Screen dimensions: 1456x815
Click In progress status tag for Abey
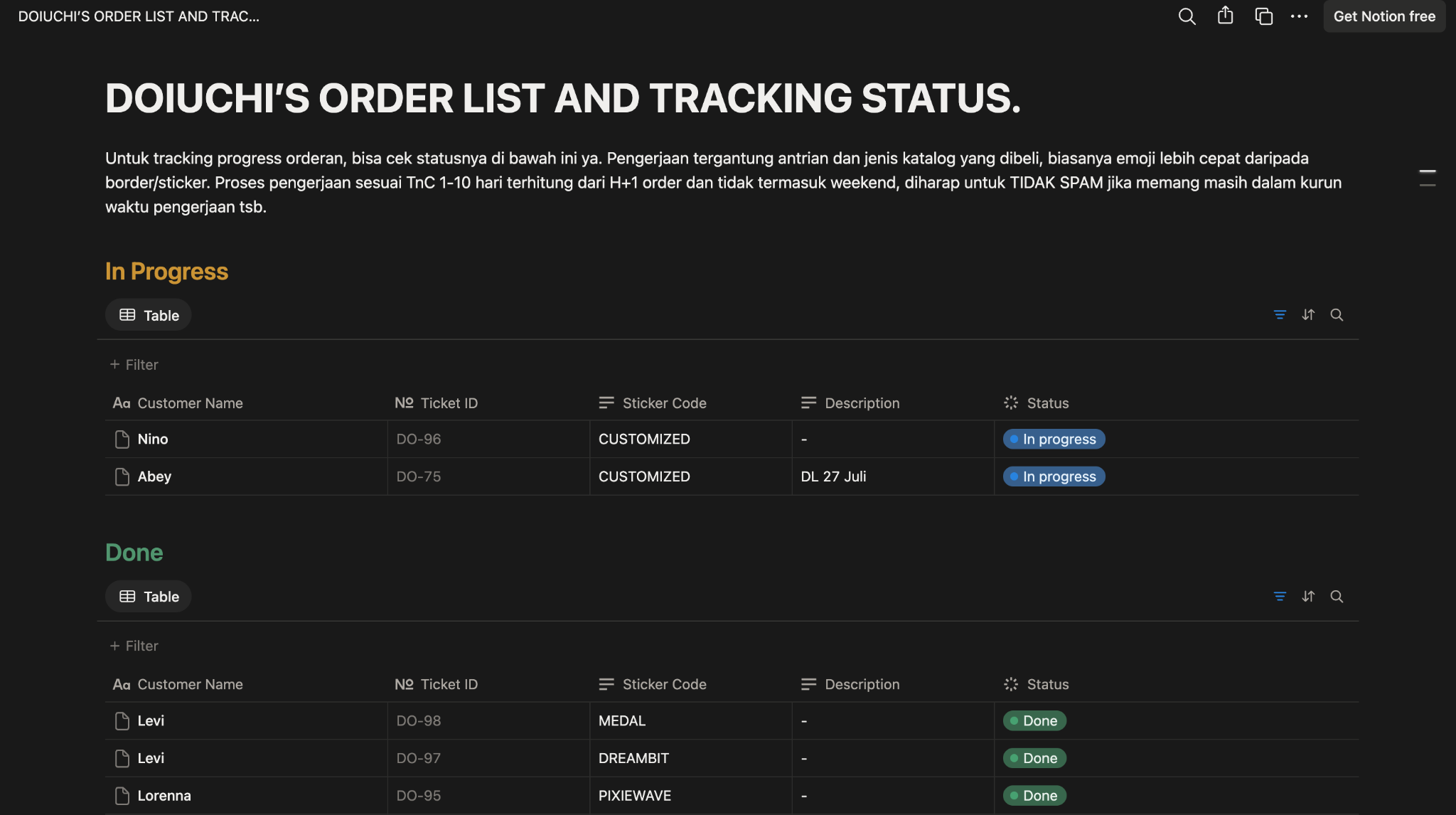click(1054, 476)
